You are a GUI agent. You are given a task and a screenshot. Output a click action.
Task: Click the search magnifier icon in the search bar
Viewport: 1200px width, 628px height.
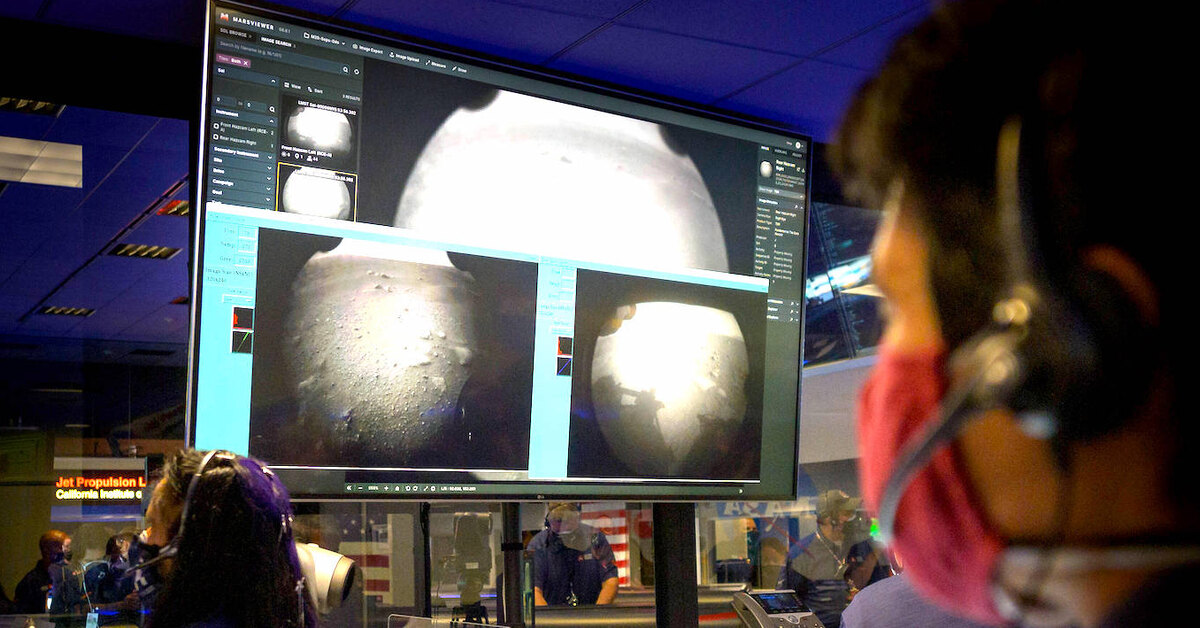[345, 71]
